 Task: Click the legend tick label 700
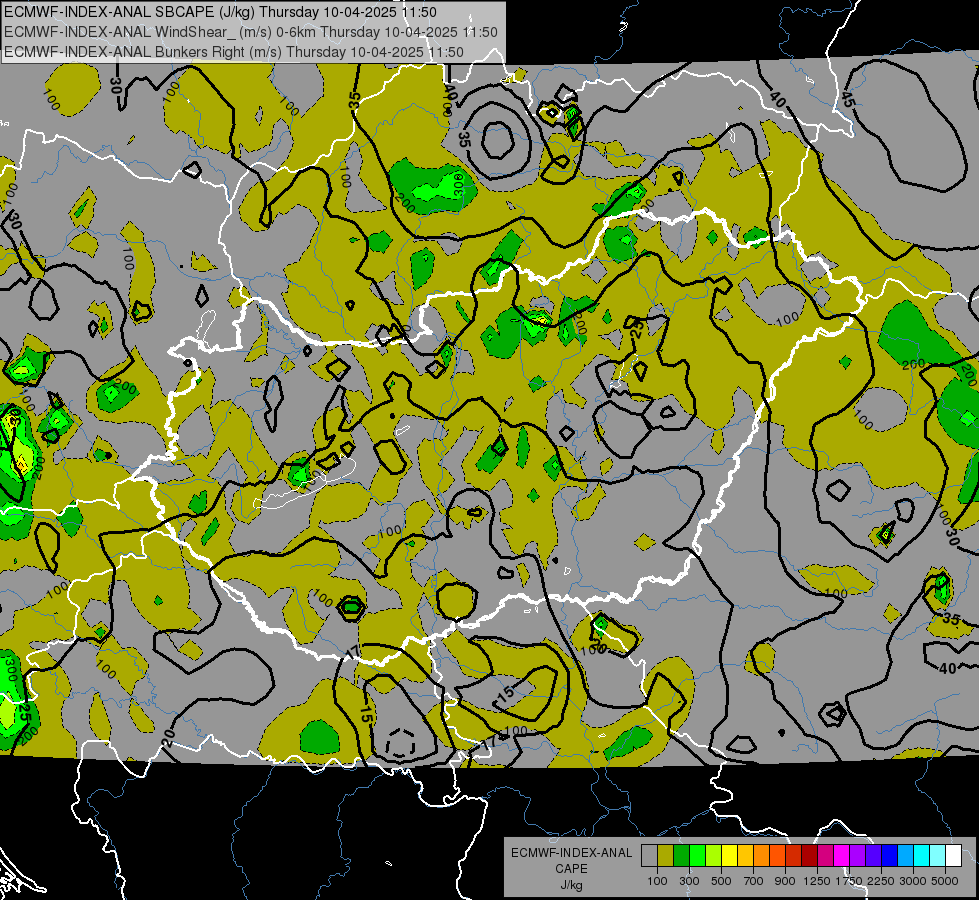754,881
